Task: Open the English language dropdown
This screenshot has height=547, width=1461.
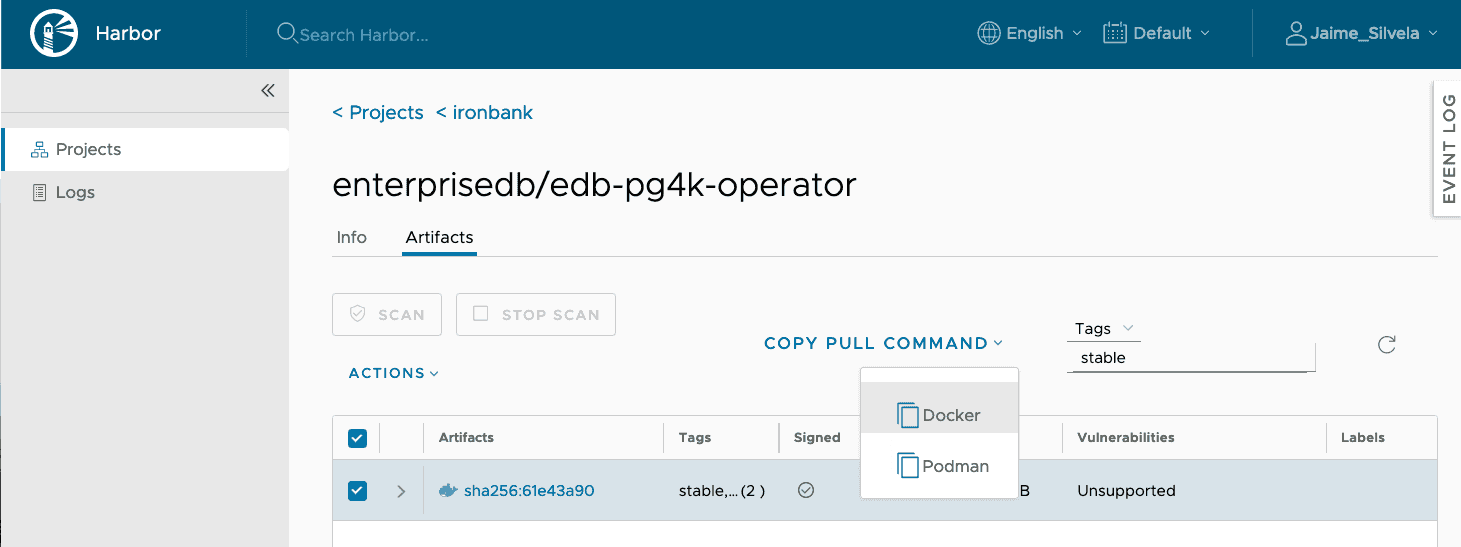Action: tap(1029, 34)
